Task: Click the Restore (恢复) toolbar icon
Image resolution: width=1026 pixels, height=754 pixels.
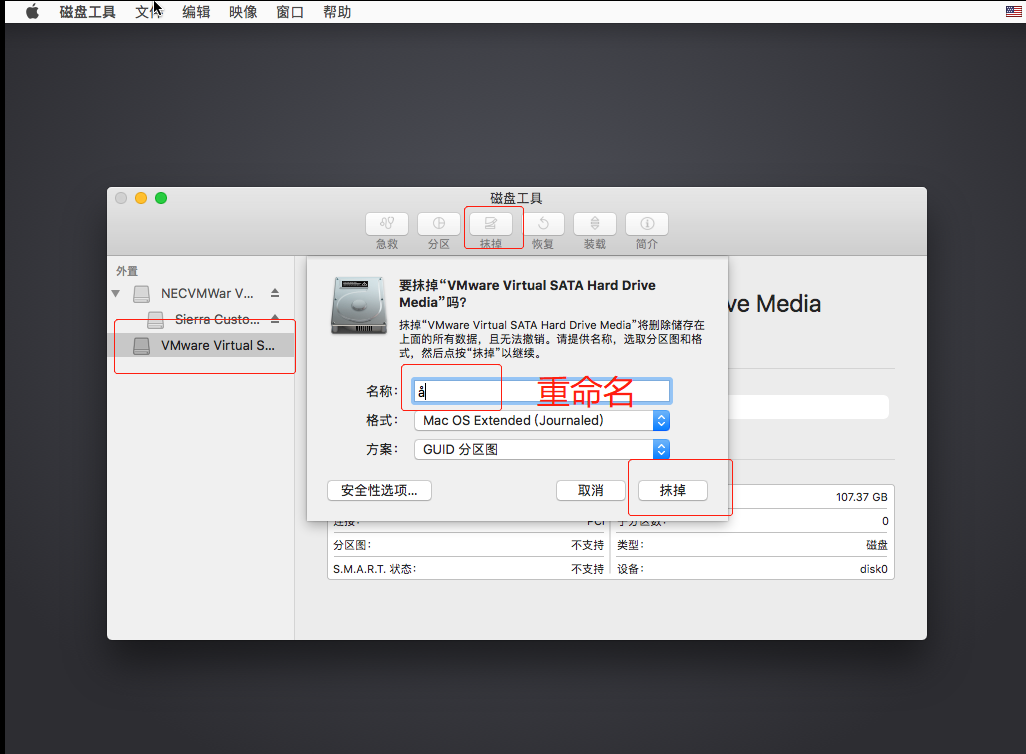Action: click(x=542, y=224)
